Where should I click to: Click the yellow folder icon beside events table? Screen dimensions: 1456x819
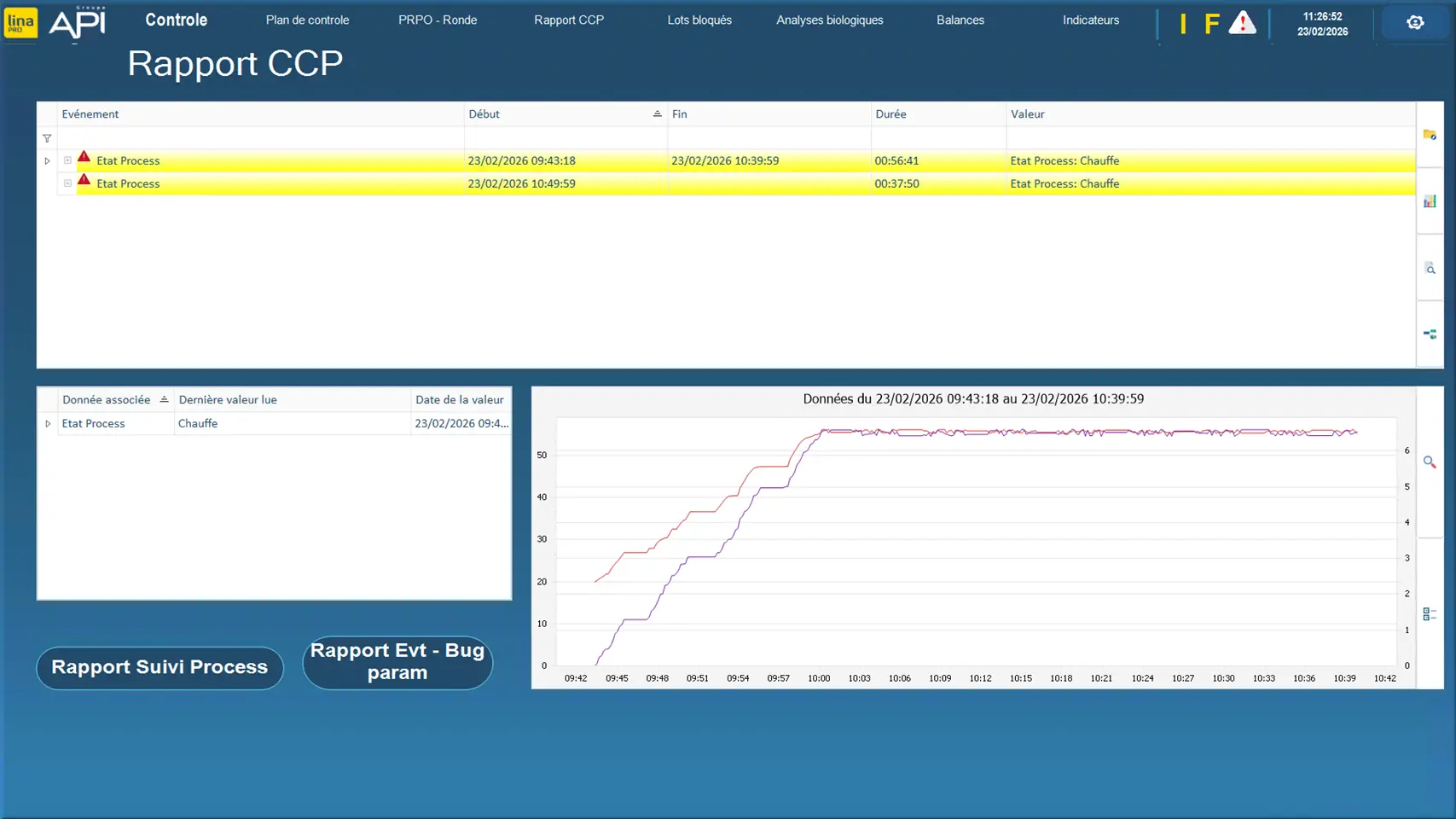1430,135
